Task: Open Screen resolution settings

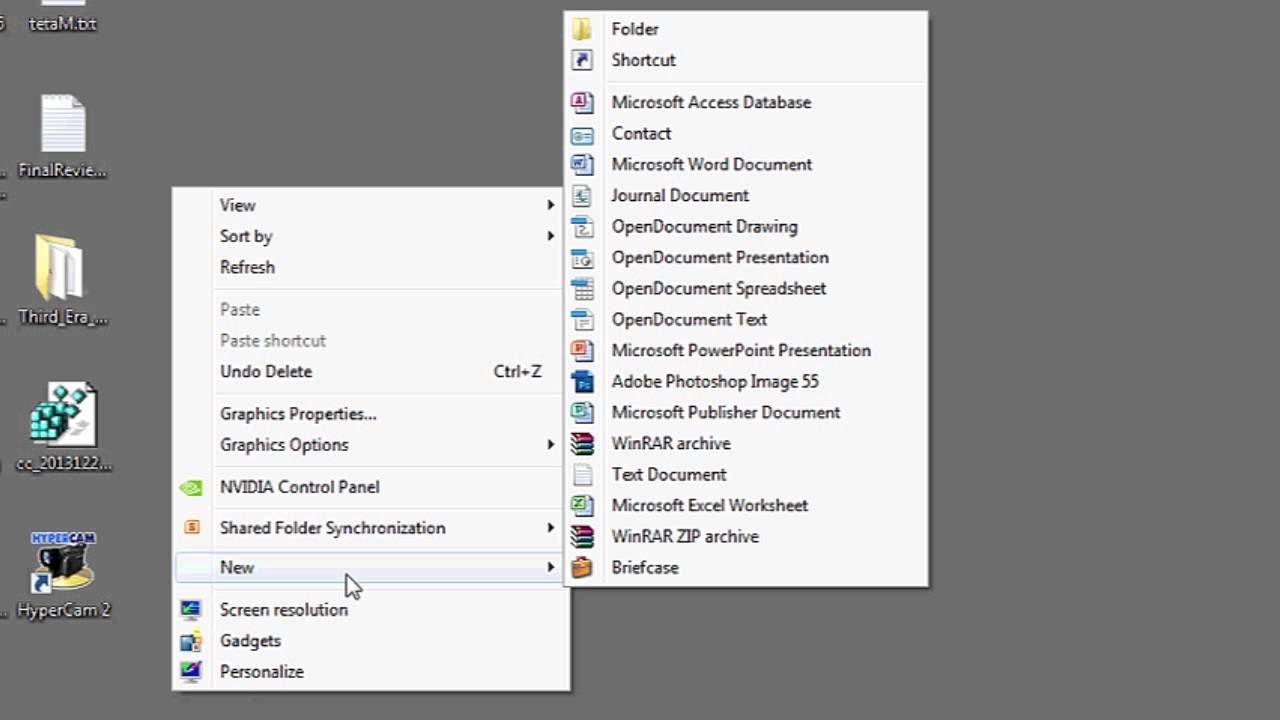Action: pos(283,609)
